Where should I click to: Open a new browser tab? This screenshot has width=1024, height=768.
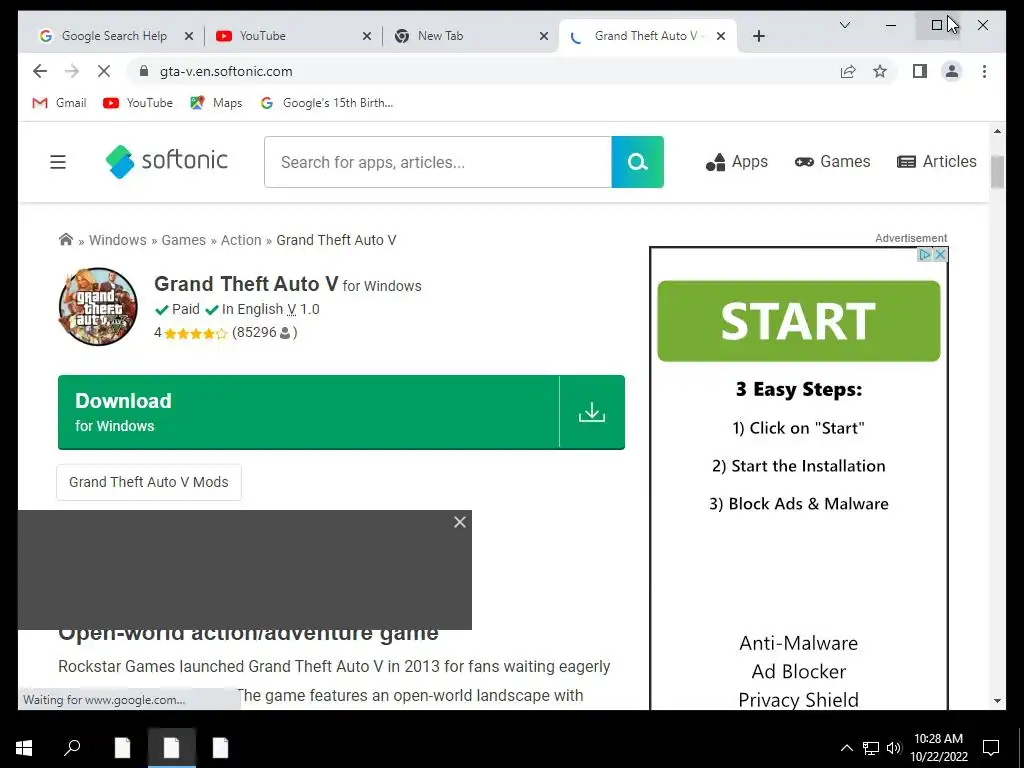(x=758, y=36)
